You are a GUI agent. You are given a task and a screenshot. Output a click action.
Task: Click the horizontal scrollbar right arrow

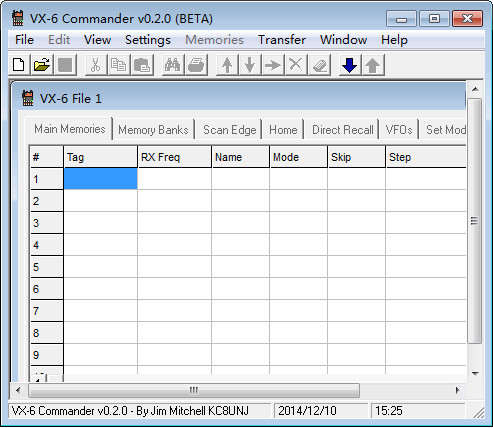coord(458,390)
